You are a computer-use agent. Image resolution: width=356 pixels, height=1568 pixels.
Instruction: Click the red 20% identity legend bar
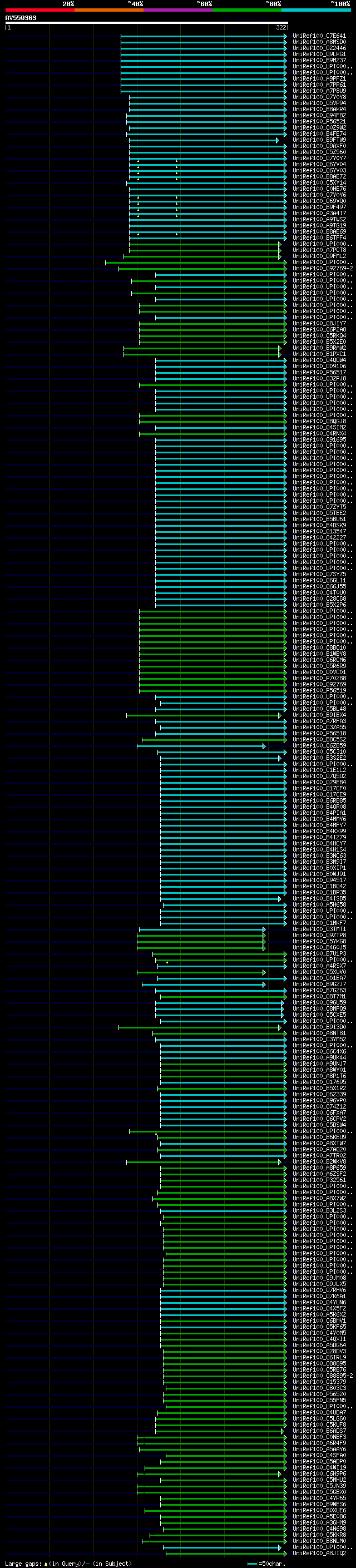(39, 10)
